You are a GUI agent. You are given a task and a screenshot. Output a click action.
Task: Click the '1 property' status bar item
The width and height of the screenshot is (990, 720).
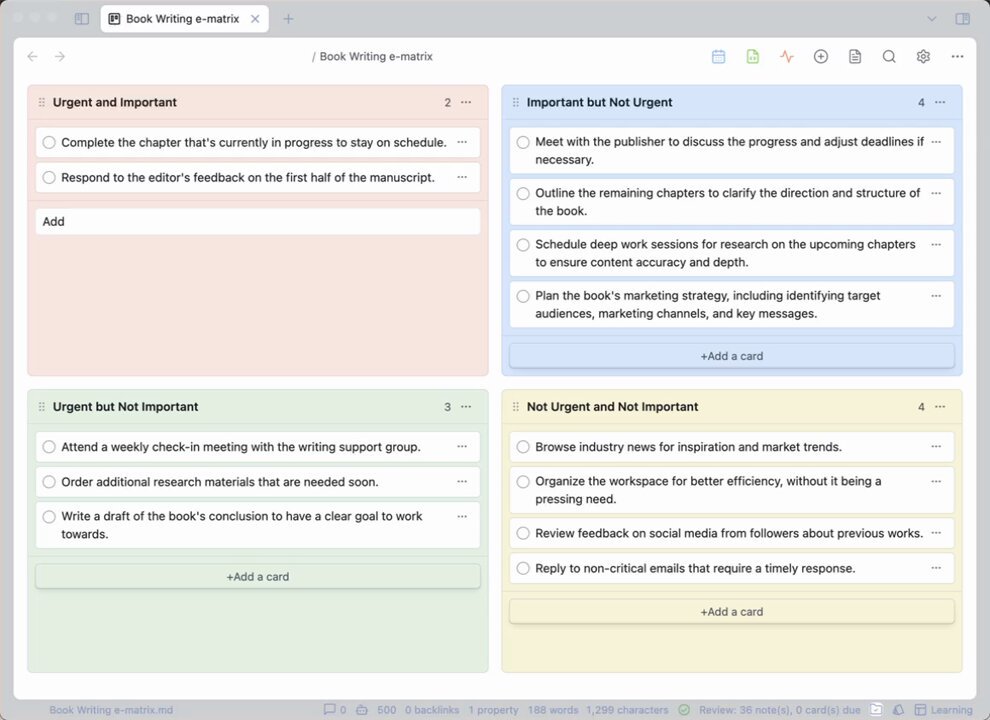point(493,709)
